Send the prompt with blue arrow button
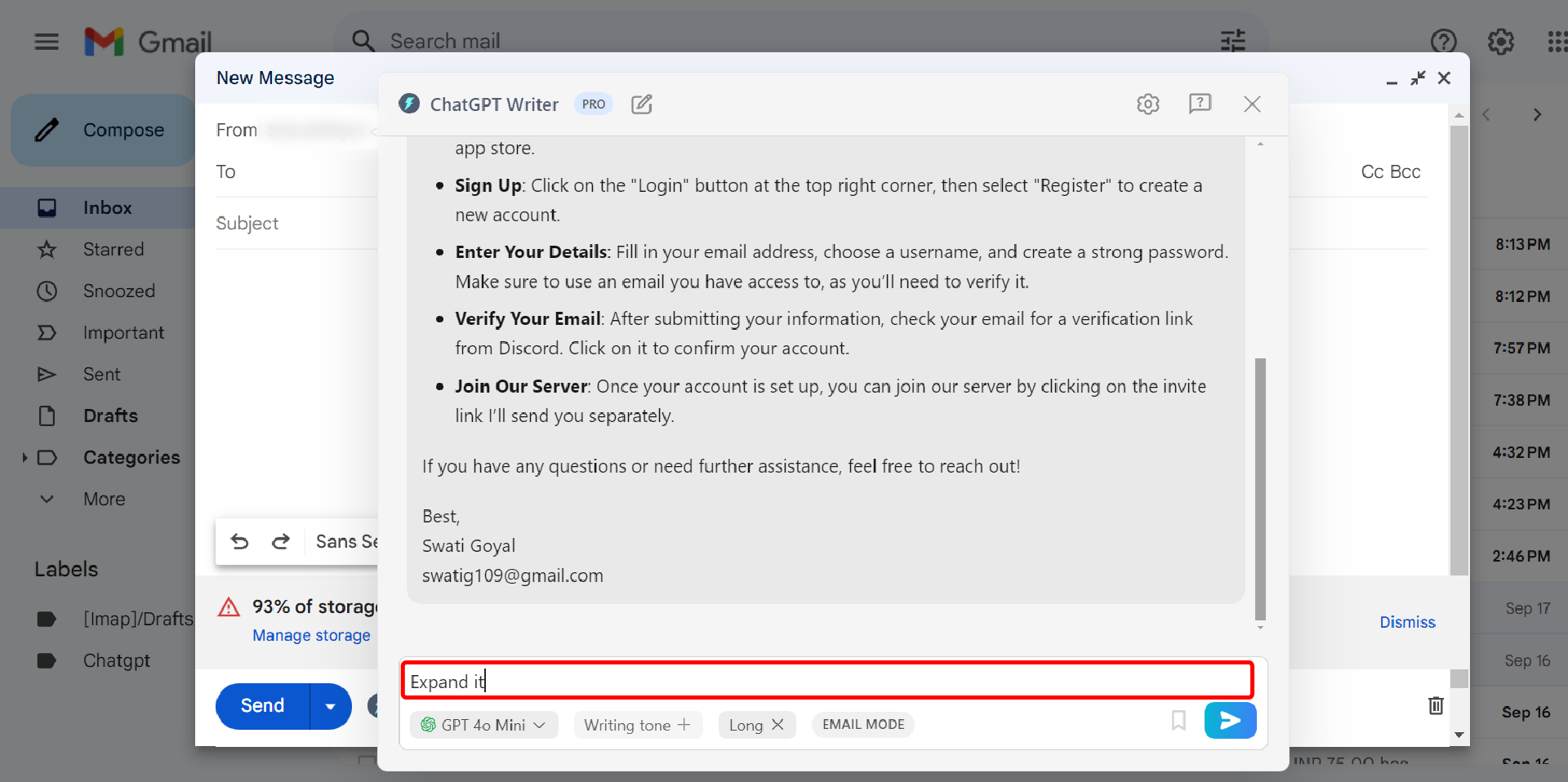The height and width of the screenshot is (782, 1568). click(1230, 720)
